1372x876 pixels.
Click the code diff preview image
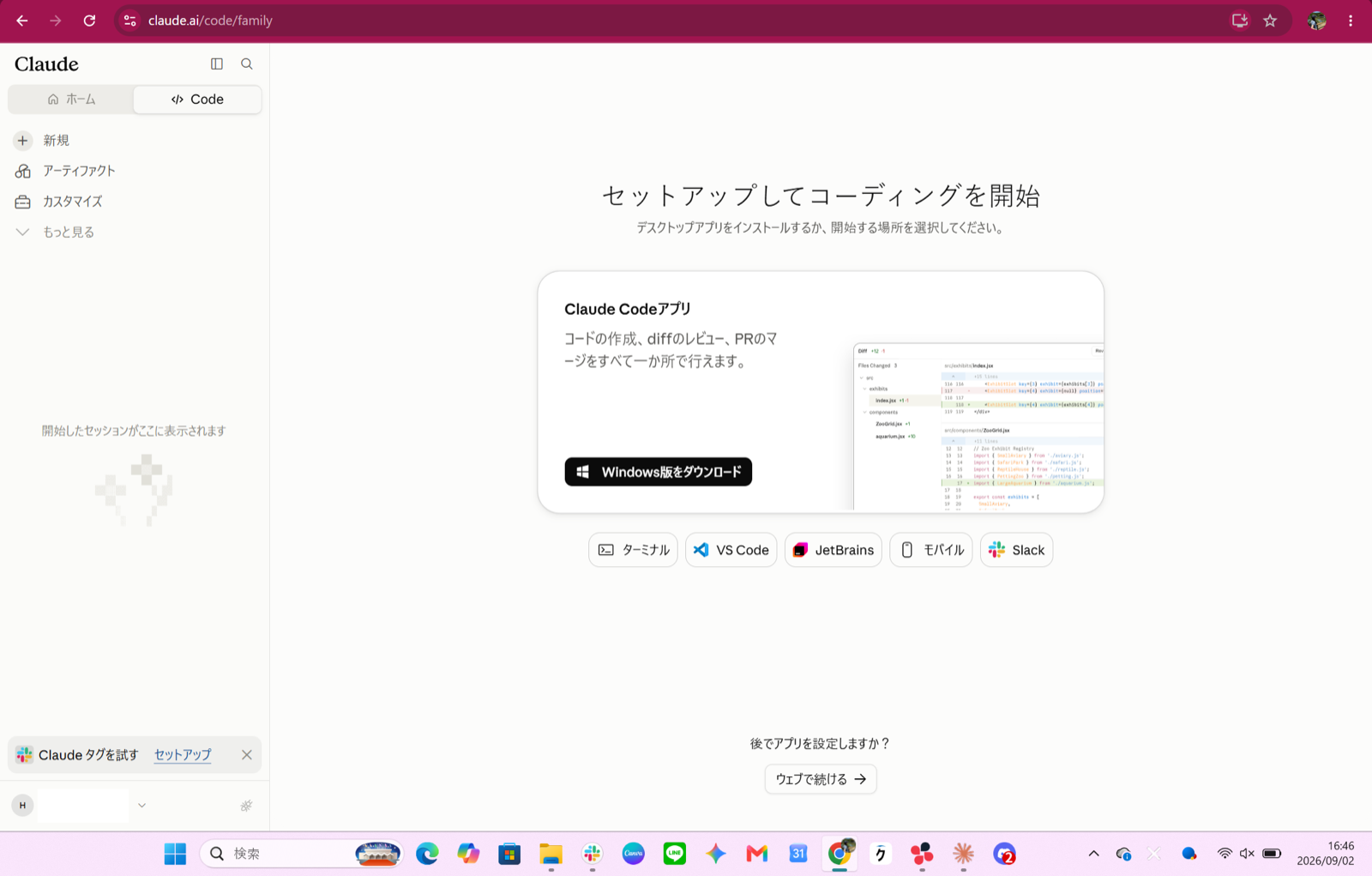pos(978,427)
